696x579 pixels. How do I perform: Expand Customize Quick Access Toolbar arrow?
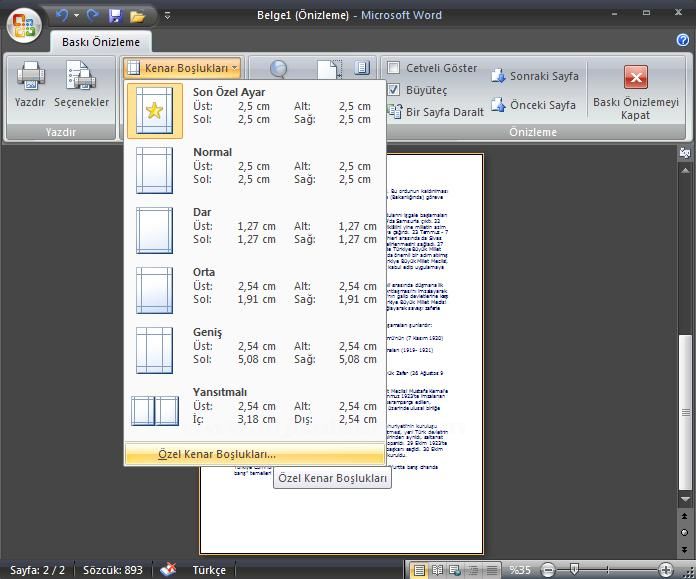coord(167,16)
